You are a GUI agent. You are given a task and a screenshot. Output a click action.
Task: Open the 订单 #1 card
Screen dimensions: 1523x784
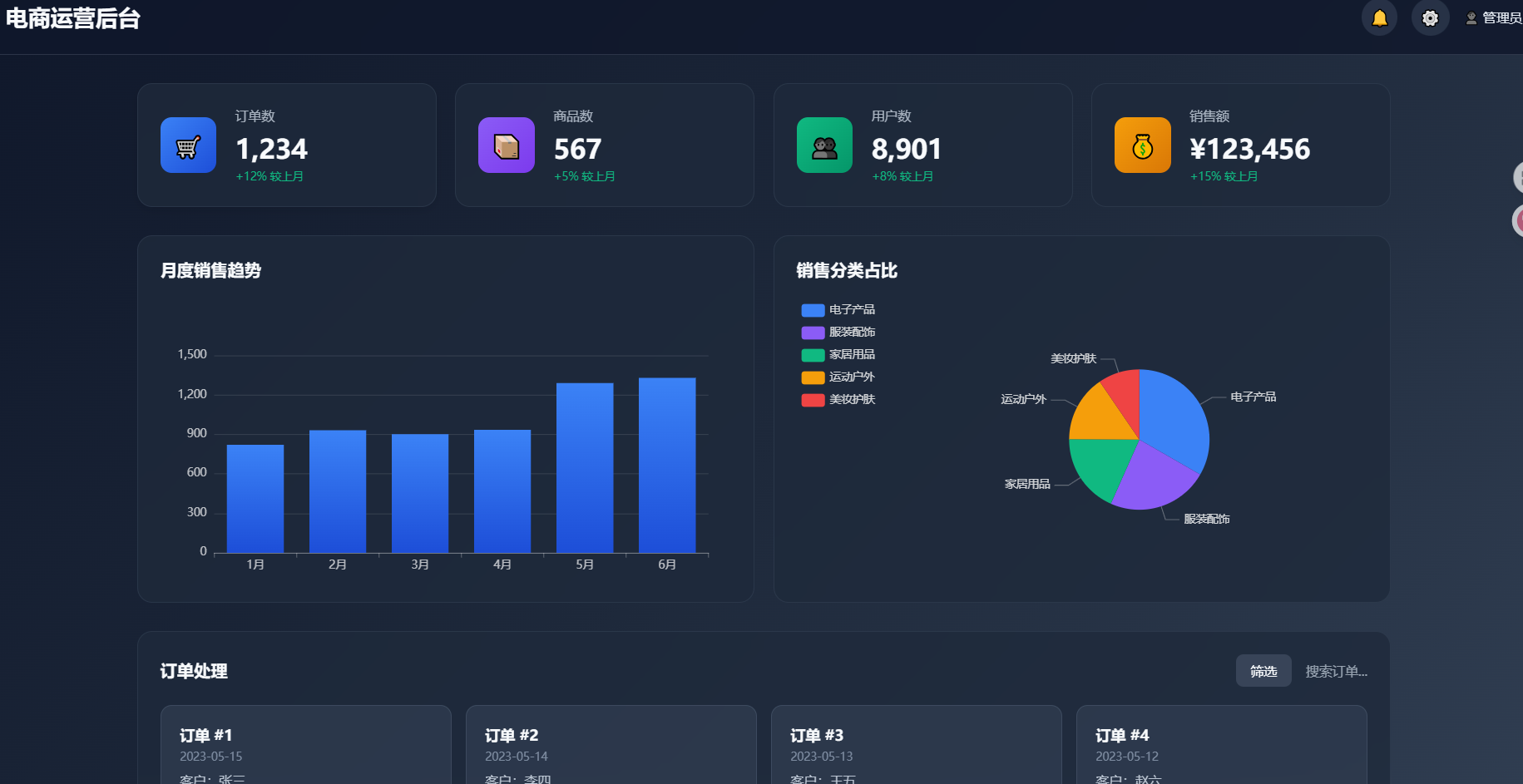pos(305,744)
